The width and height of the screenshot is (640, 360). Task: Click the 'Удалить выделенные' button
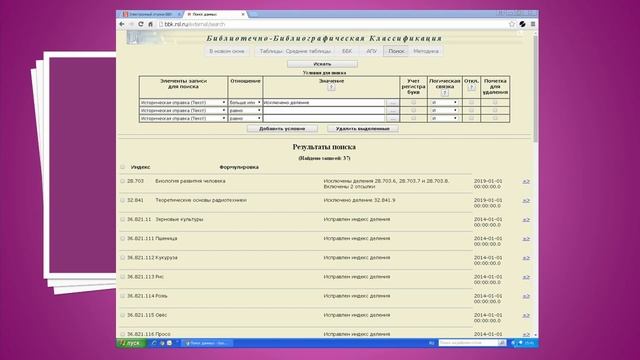(362, 129)
